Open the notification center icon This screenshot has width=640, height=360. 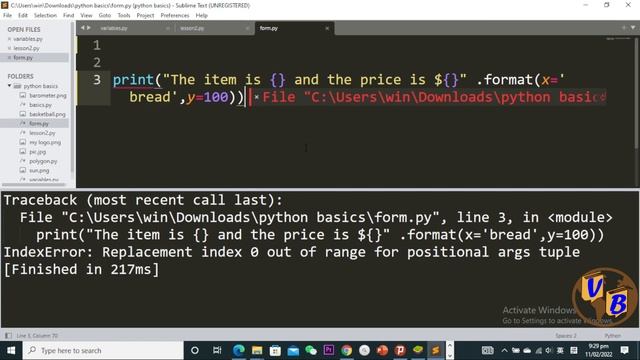click(x=624, y=350)
